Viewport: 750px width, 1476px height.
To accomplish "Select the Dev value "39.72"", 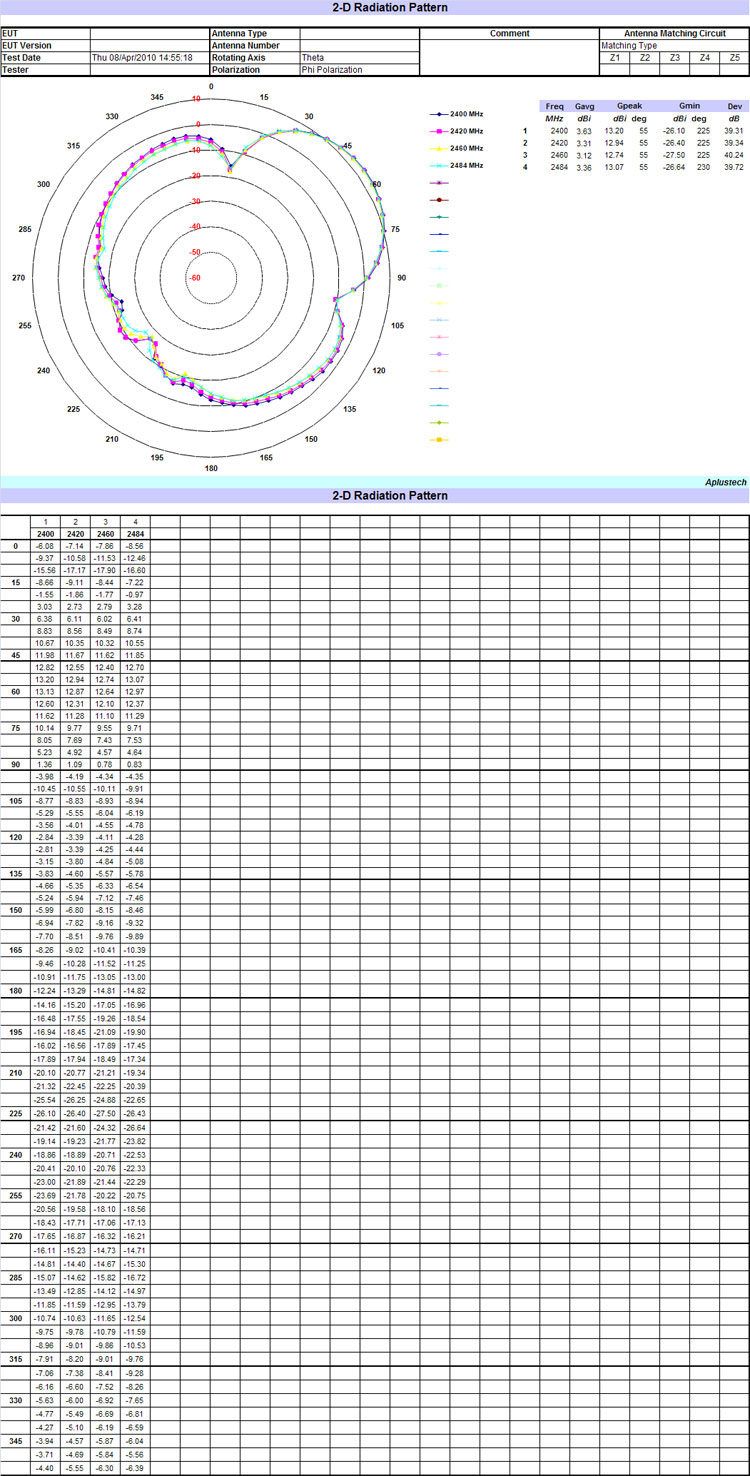I will point(733,167).
